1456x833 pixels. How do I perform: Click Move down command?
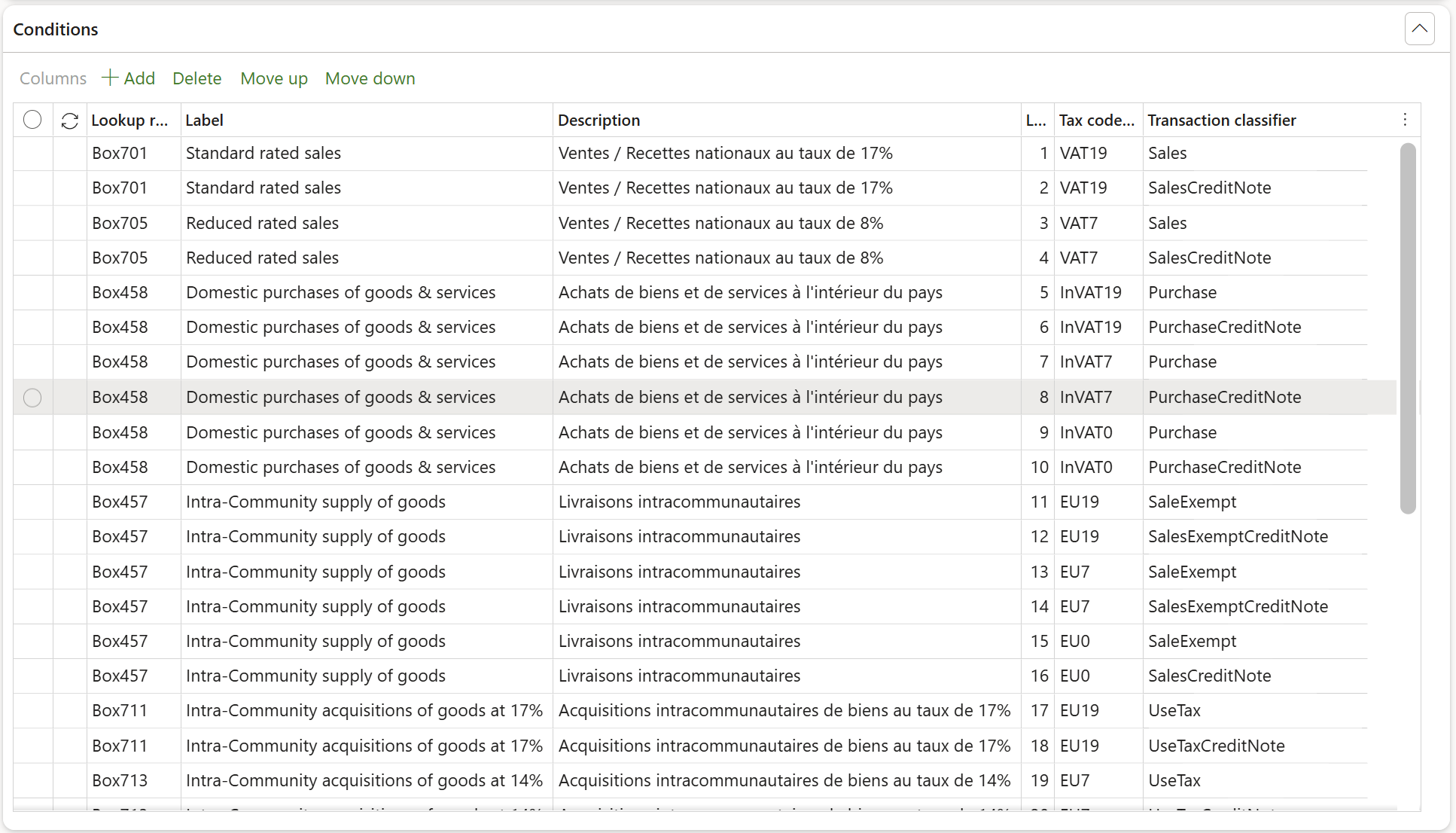[370, 78]
